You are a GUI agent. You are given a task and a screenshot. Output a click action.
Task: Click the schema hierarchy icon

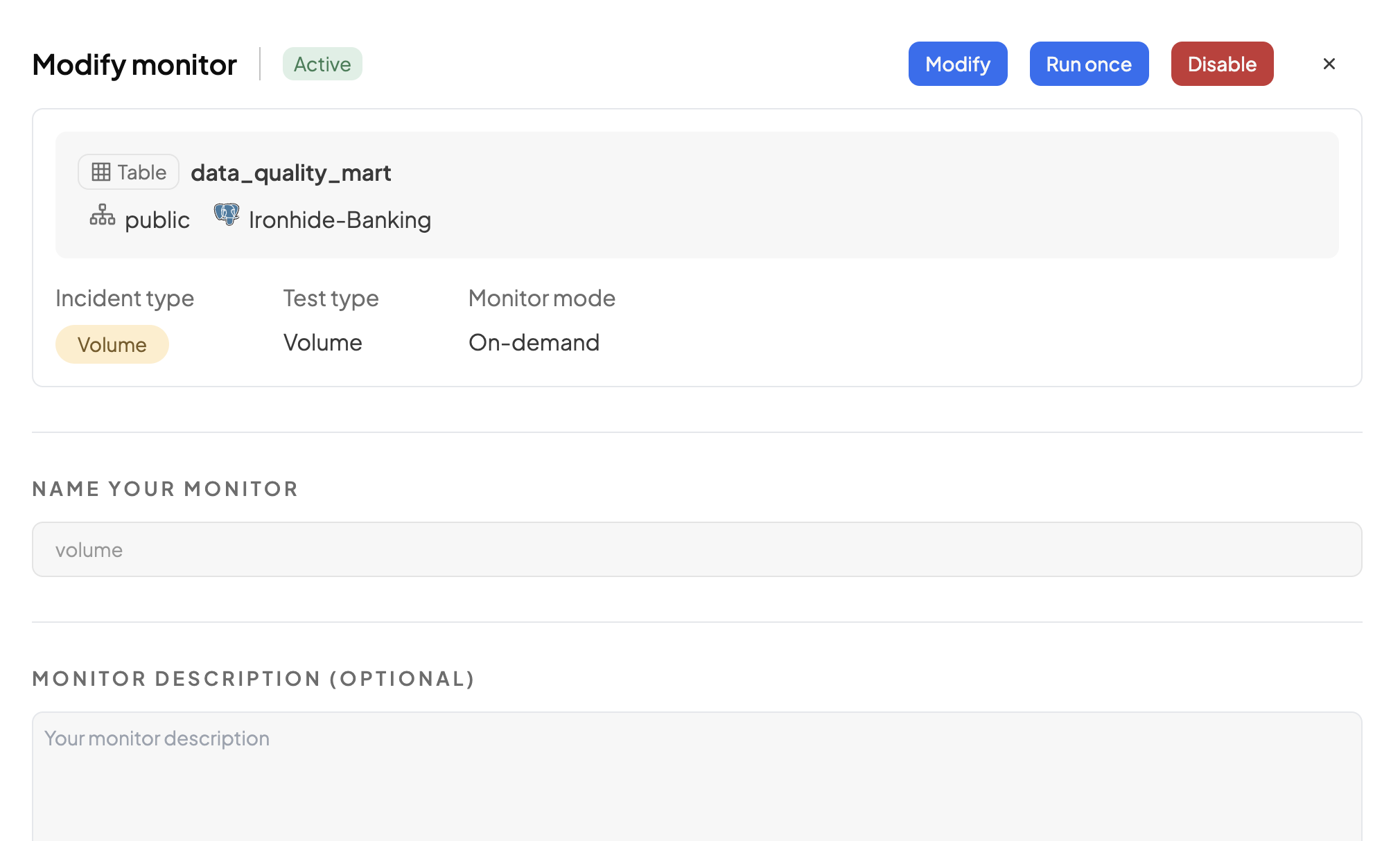[x=103, y=215]
